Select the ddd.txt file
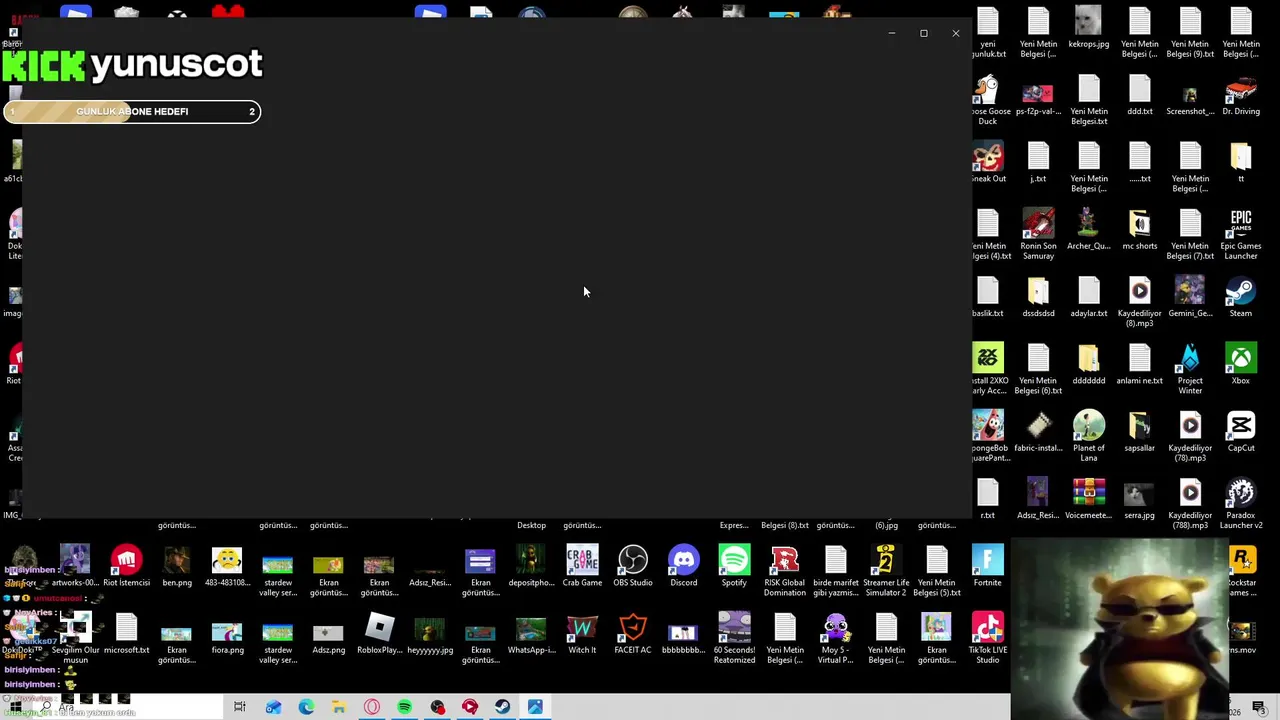This screenshot has width=1280, height=720. [x=1139, y=96]
